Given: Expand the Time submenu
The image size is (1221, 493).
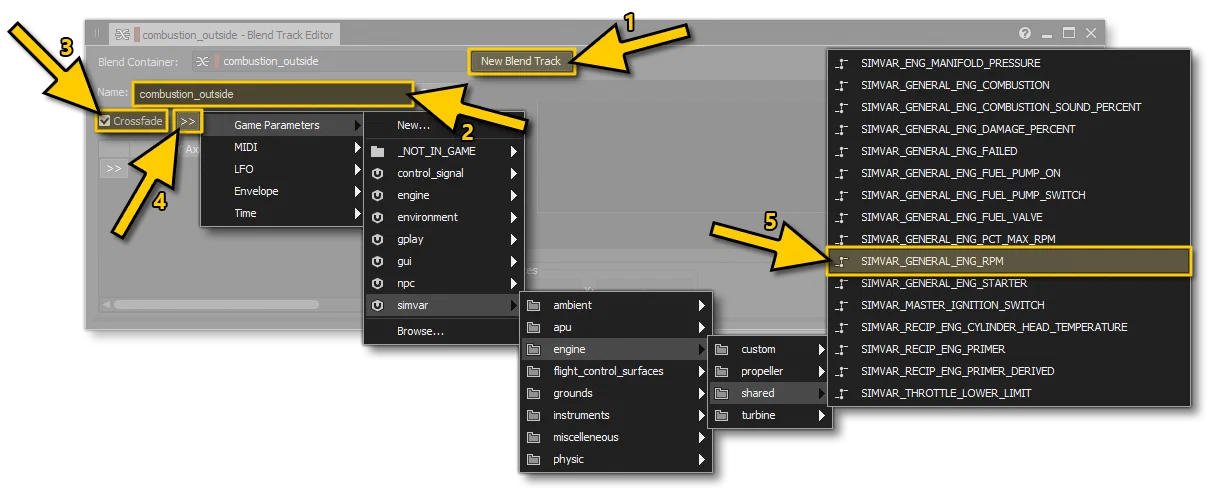Looking at the screenshot, I should point(283,213).
